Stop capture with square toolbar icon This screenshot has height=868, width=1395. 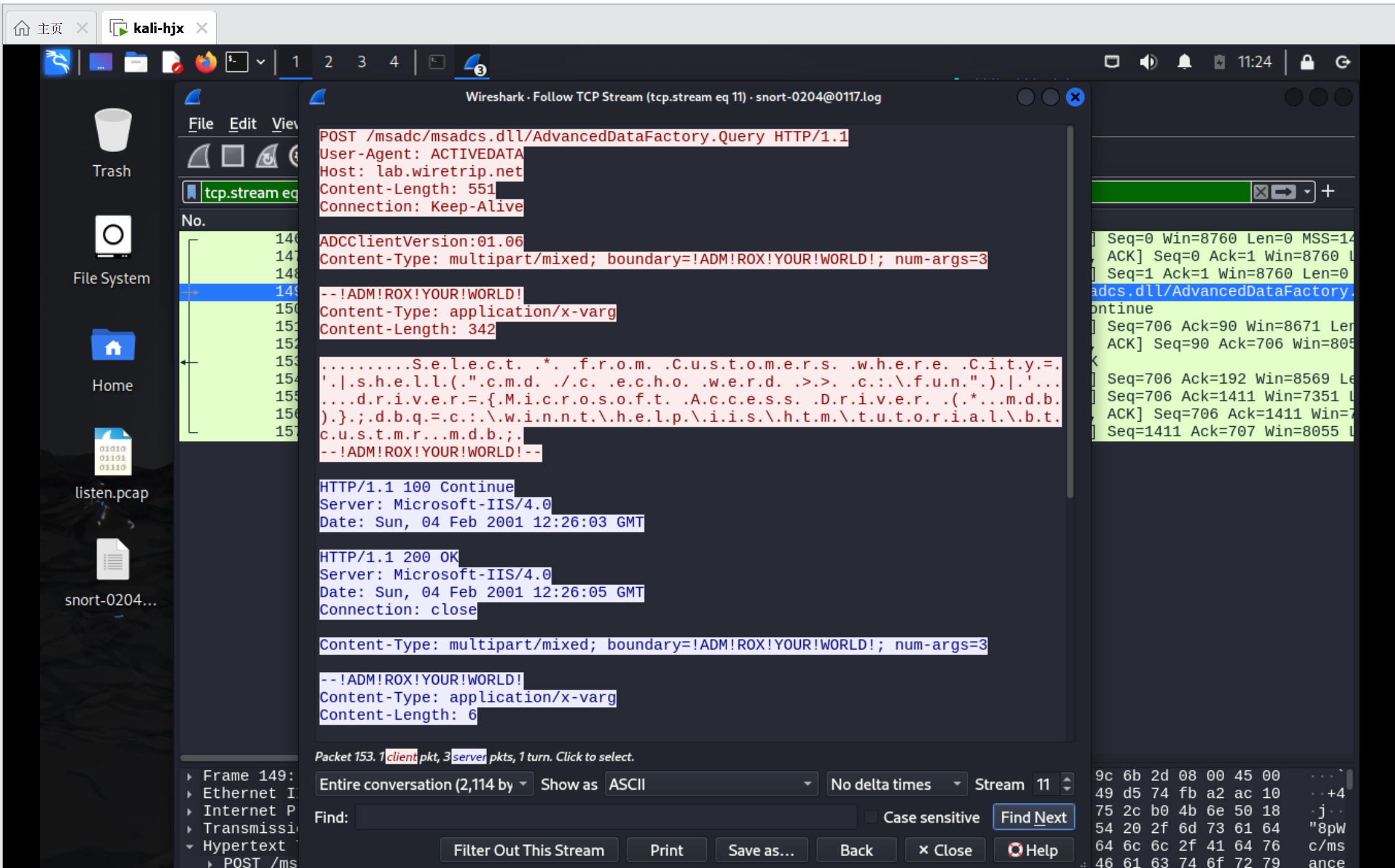(233, 156)
